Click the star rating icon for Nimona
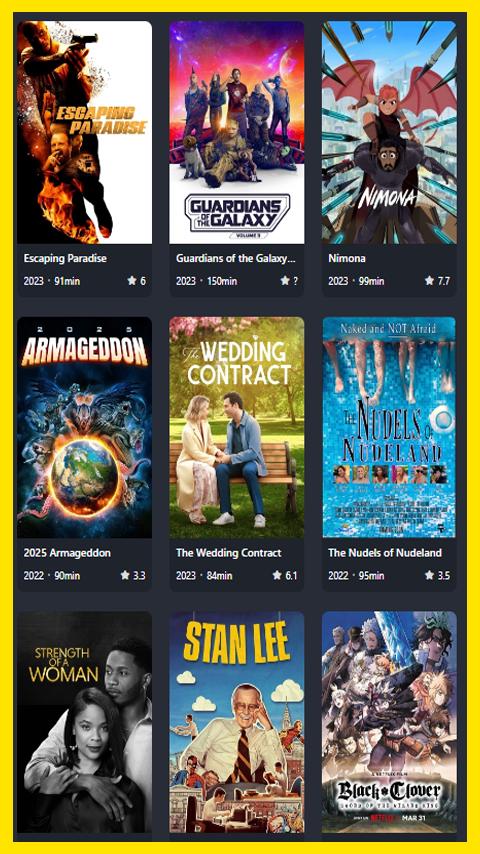The image size is (480, 854). 429,281
